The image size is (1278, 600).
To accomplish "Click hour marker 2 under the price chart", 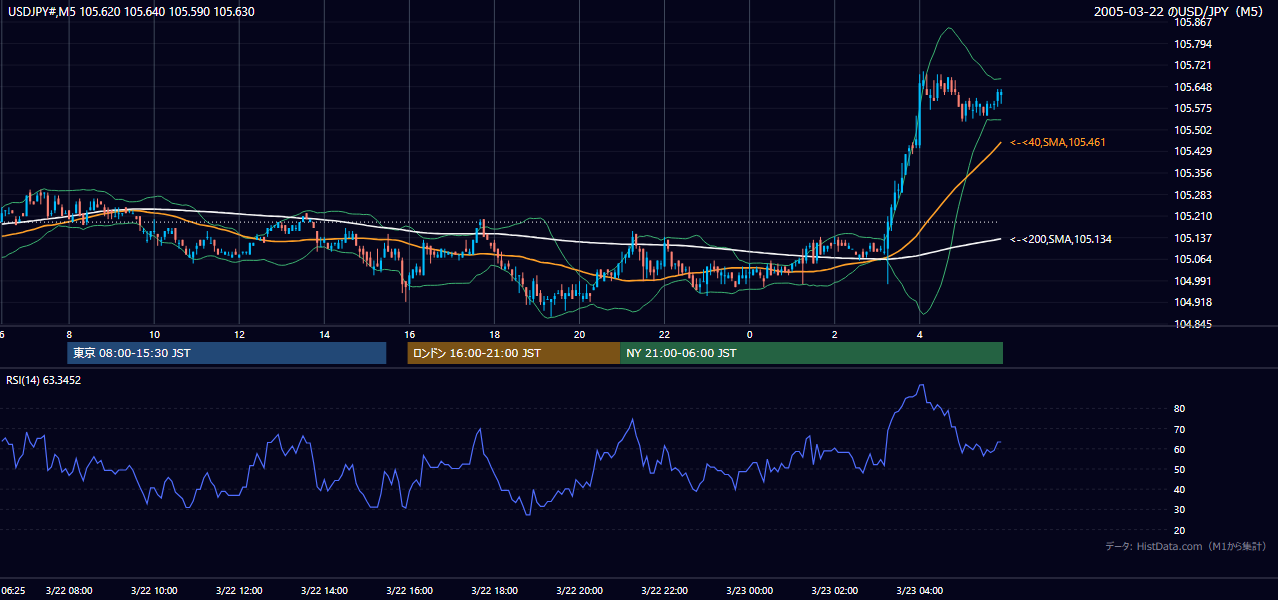I will coord(835,335).
